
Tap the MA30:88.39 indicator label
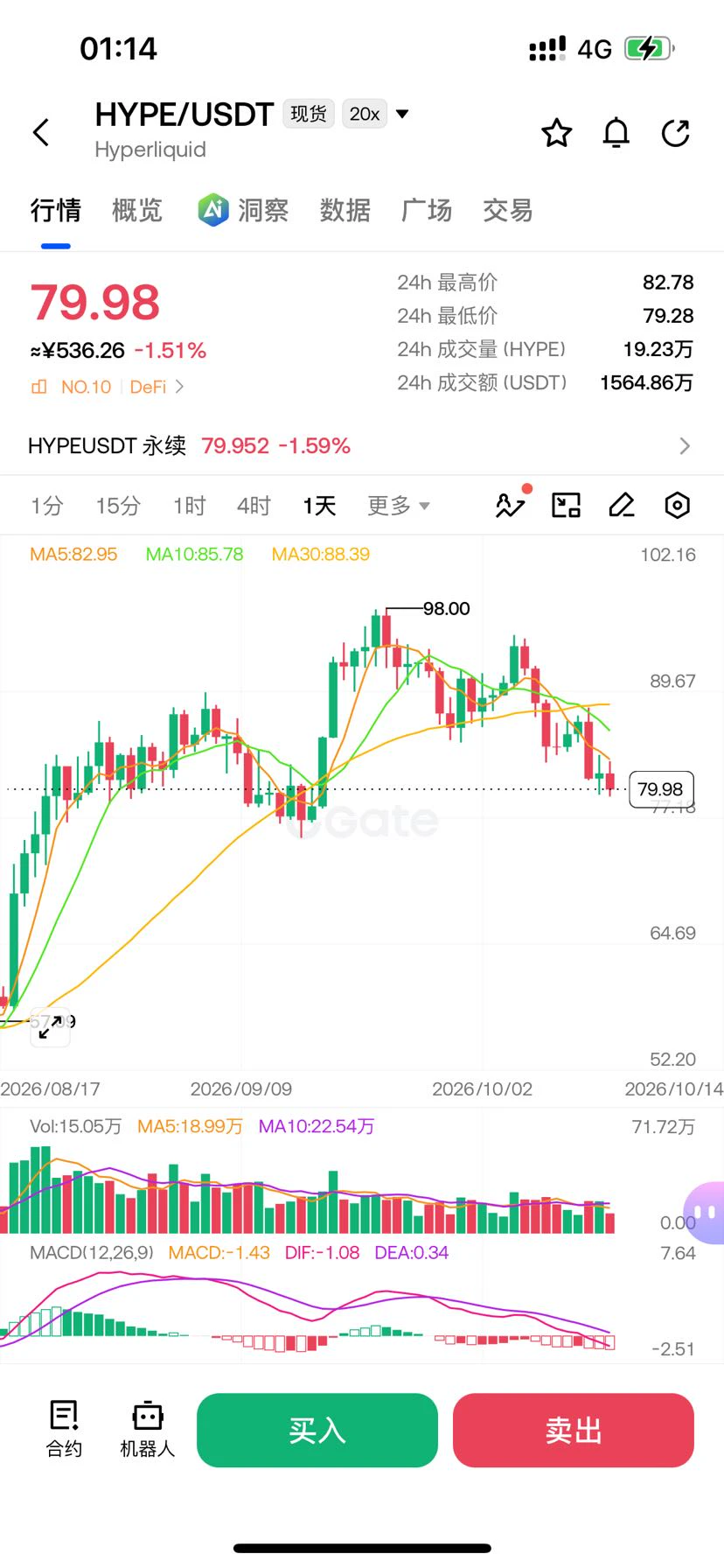321,554
